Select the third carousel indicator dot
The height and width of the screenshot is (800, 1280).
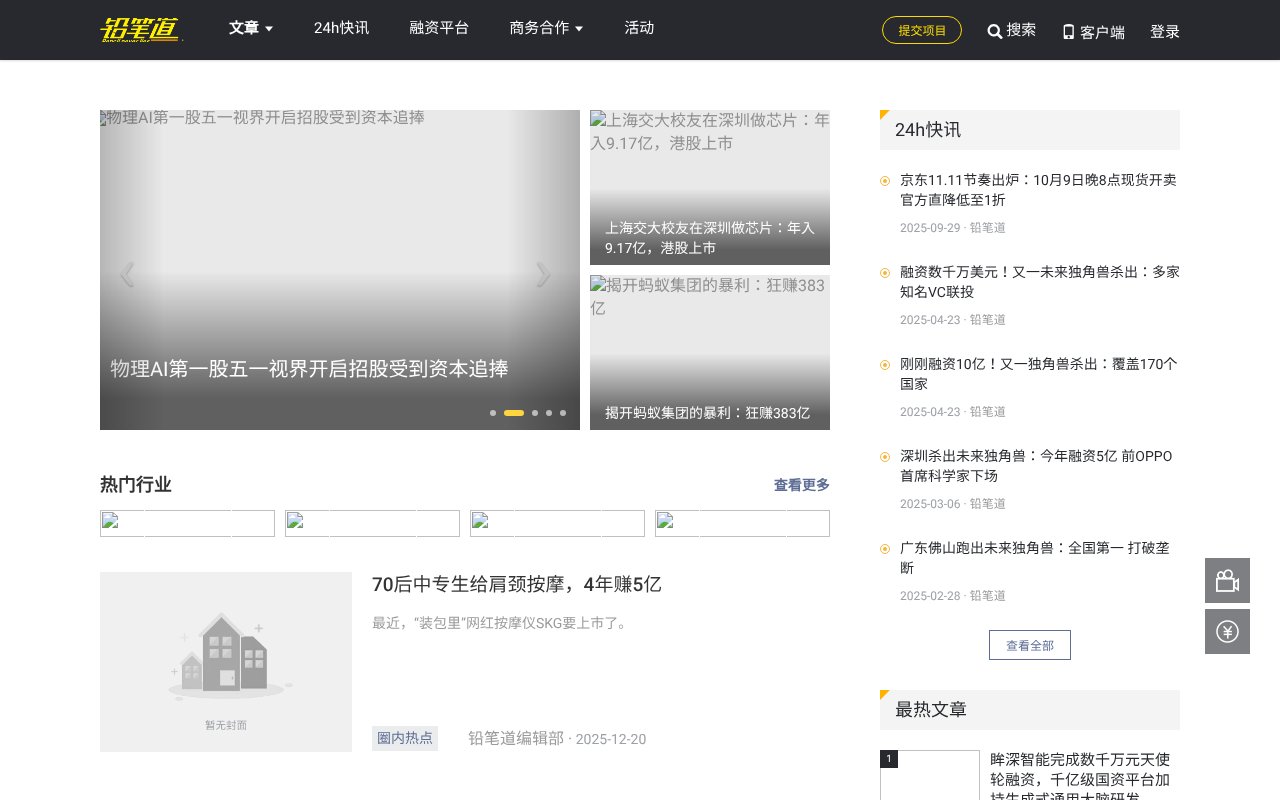[534, 412]
